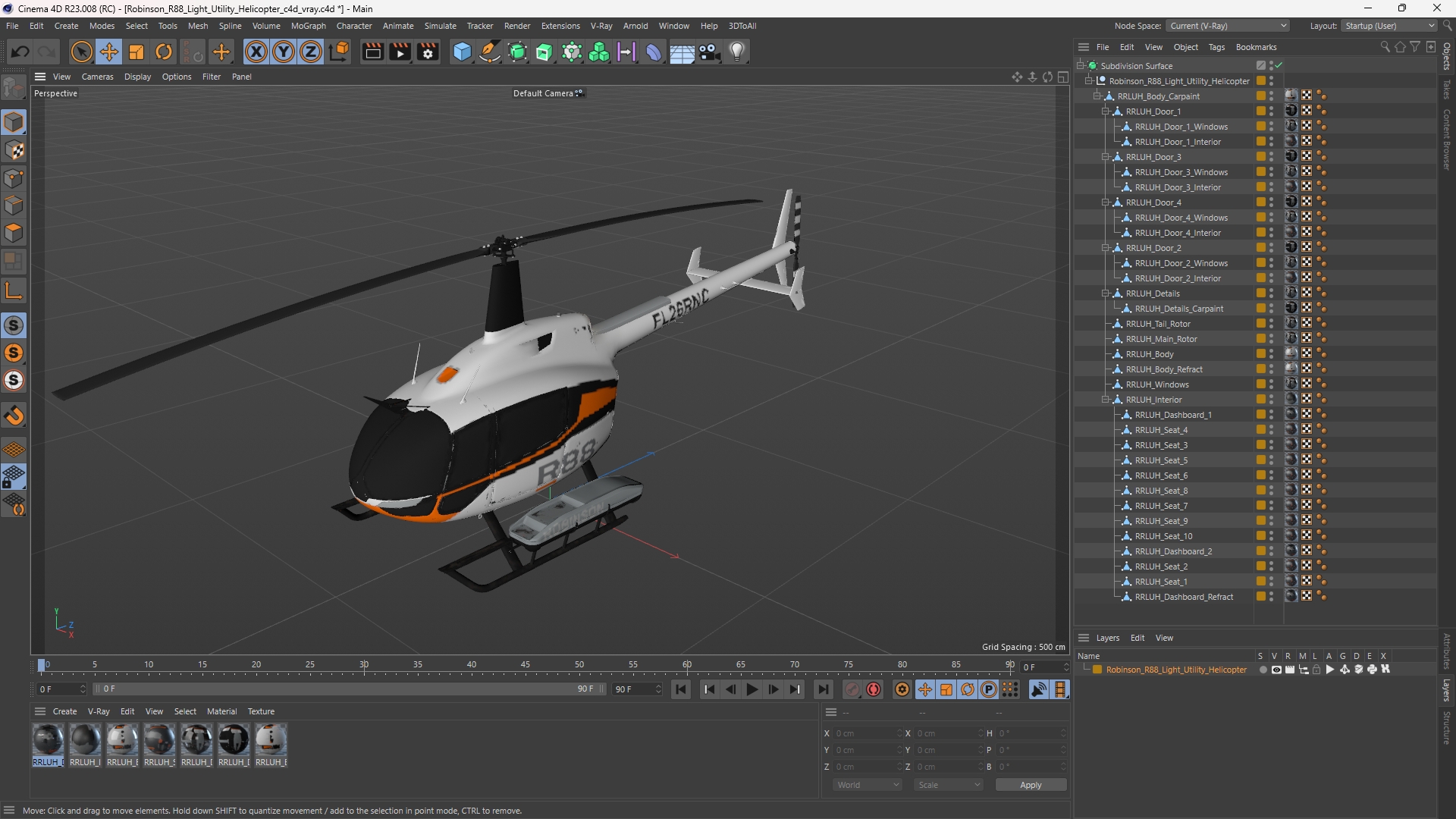Play the animation forward

coord(752,689)
